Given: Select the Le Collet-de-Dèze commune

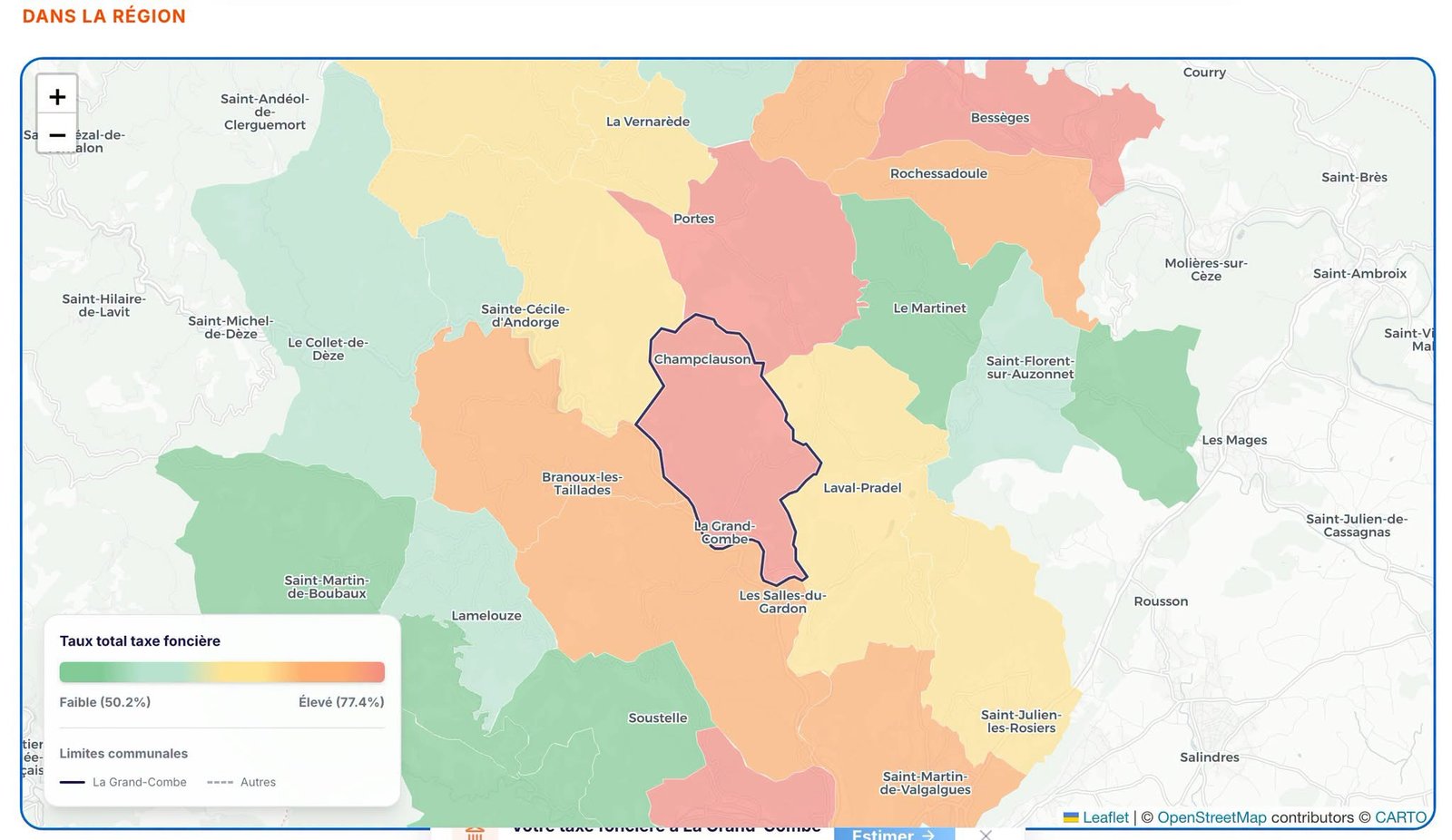Looking at the screenshot, I should tap(328, 349).
